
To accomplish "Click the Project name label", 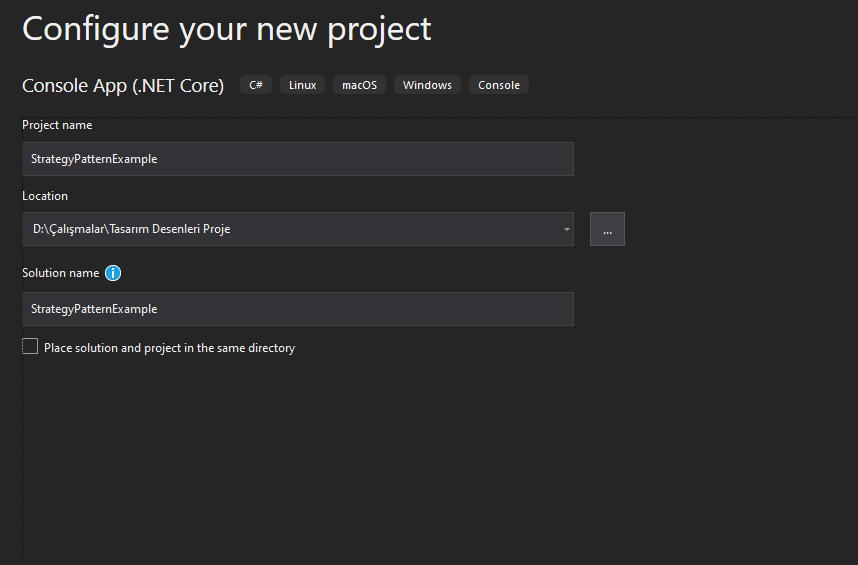I will tap(57, 125).
